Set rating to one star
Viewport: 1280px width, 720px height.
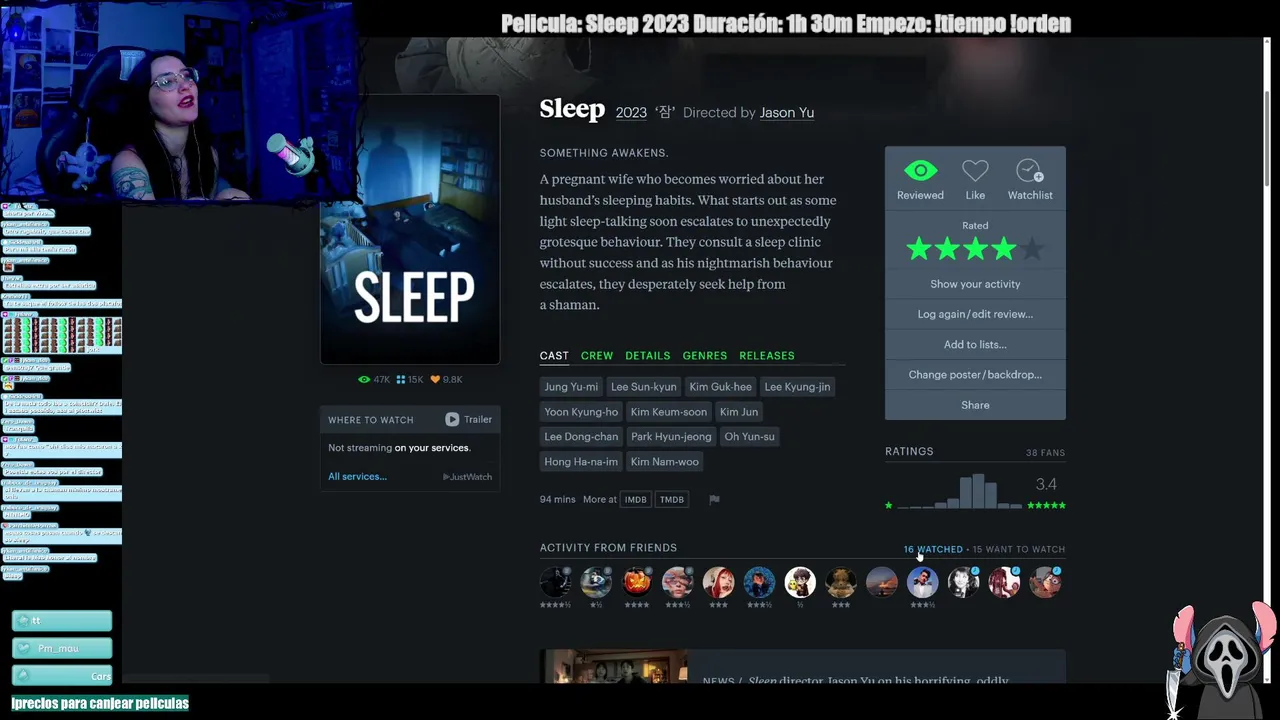(918, 249)
